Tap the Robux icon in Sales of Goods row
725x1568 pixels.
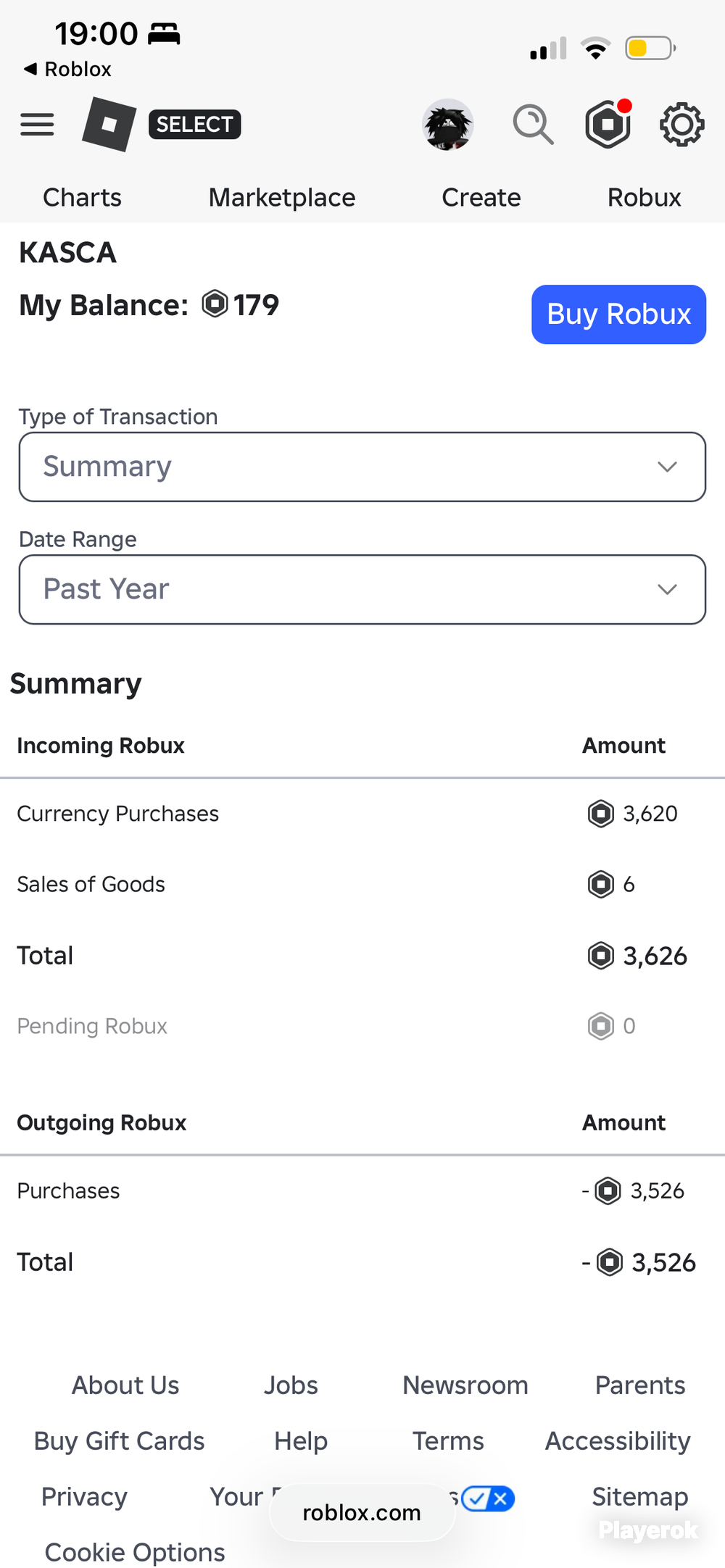click(601, 884)
